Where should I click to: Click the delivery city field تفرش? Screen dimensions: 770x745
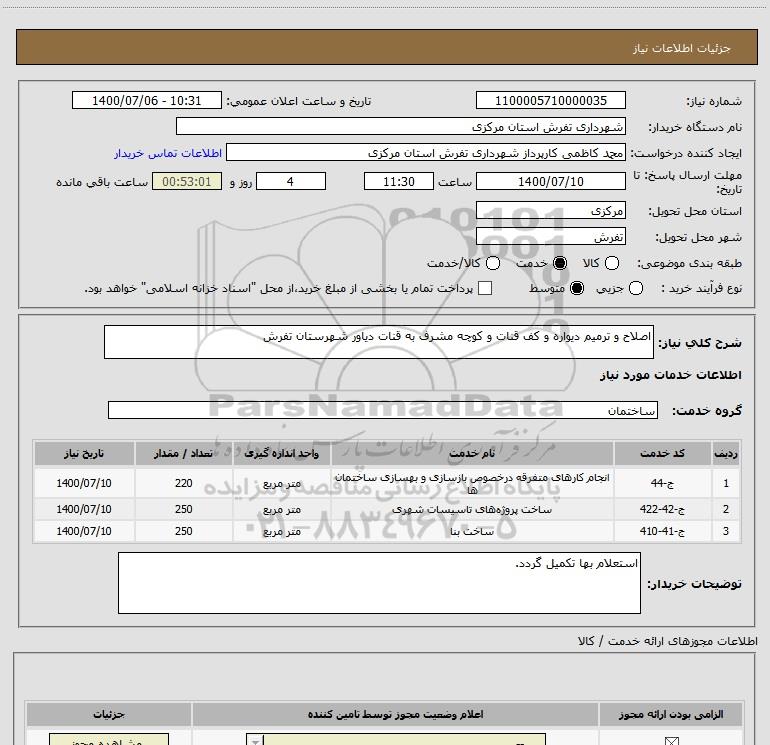[x=550, y=237]
